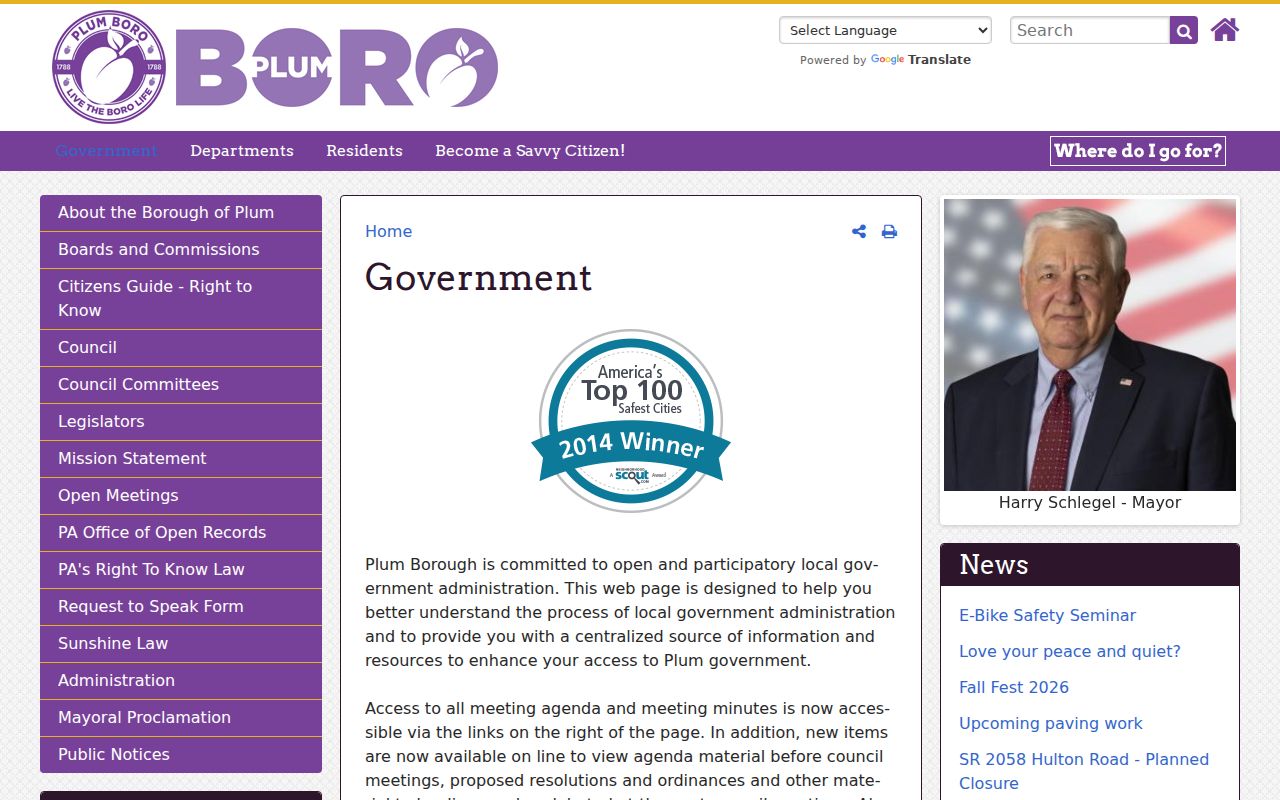Image resolution: width=1280 pixels, height=800 pixels.
Task: Open the Request to Speak Form
Action: point(181,607)
